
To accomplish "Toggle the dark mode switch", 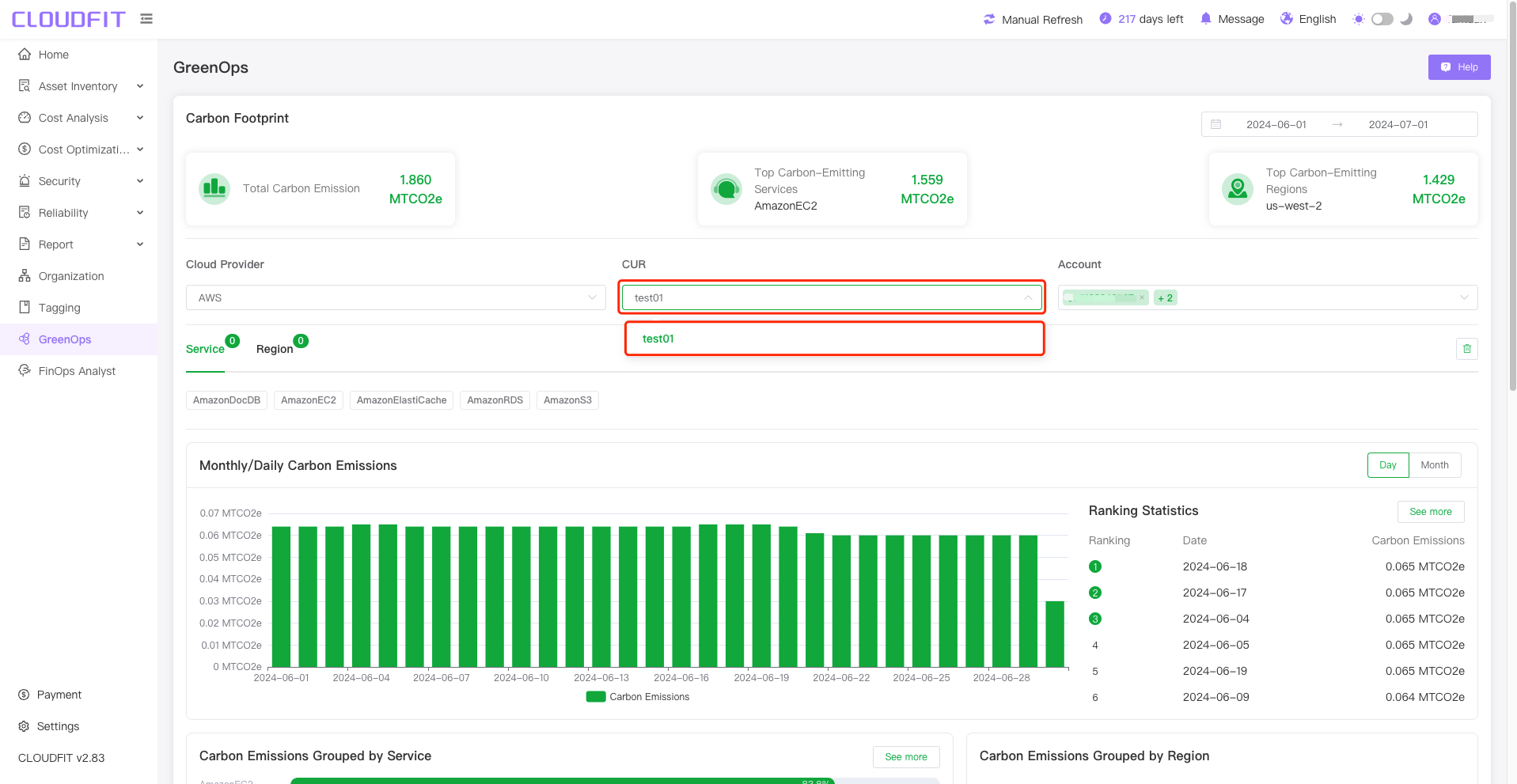I will coord(1382,19).
